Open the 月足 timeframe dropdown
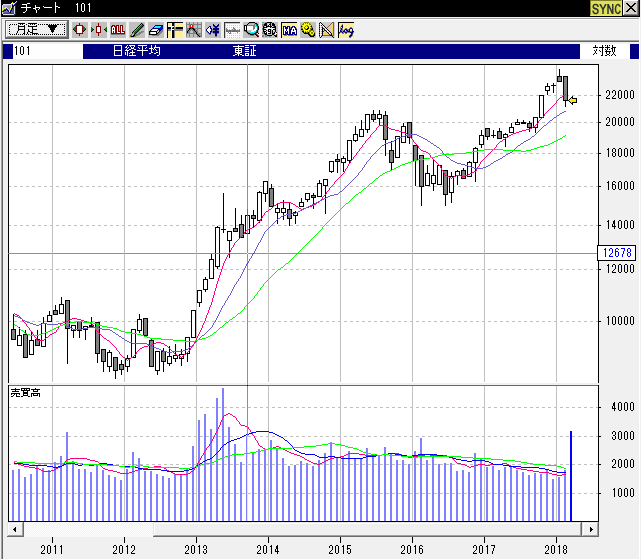This screenshot has width=641, height=560. [38, 30]
